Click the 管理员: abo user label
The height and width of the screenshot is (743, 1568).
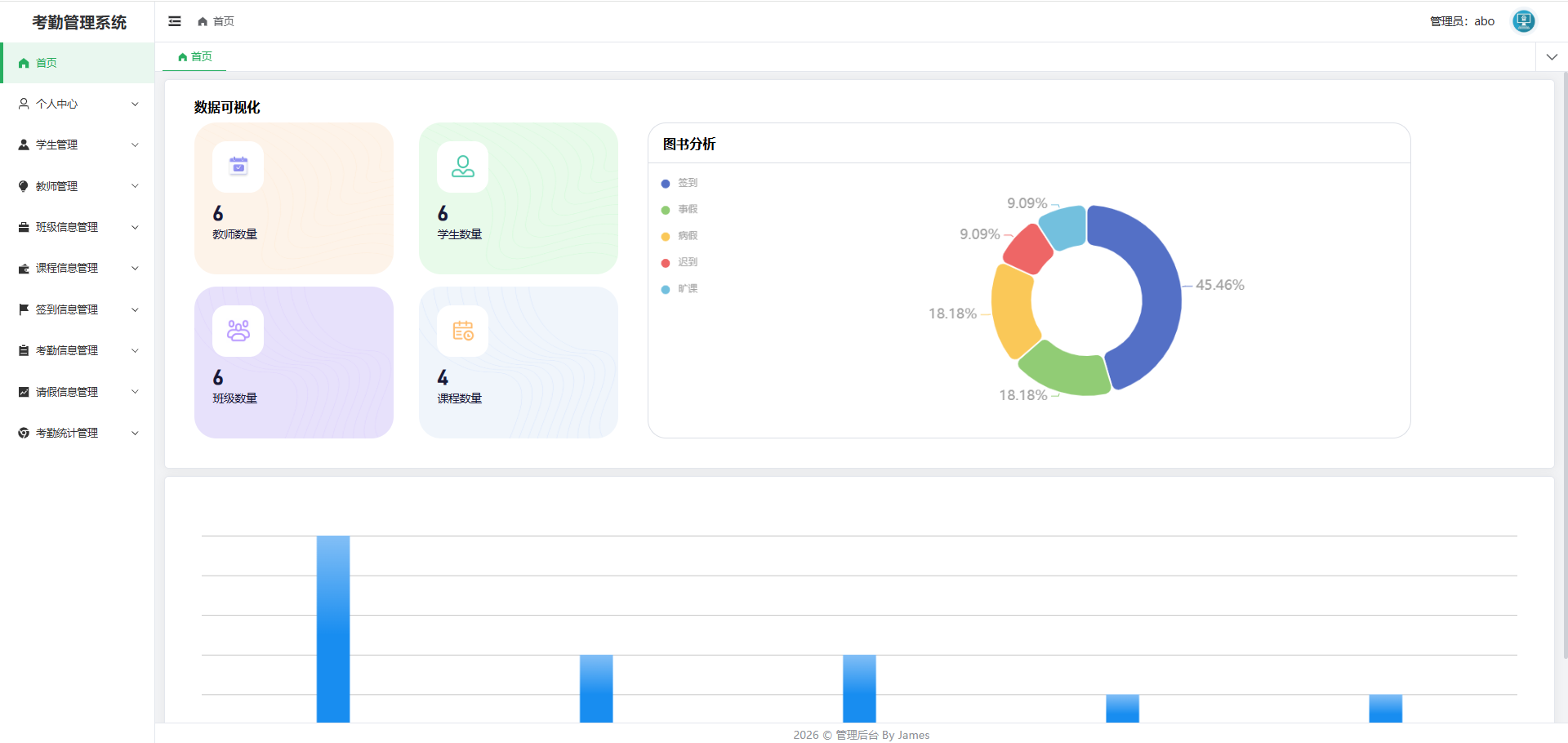1462,21
